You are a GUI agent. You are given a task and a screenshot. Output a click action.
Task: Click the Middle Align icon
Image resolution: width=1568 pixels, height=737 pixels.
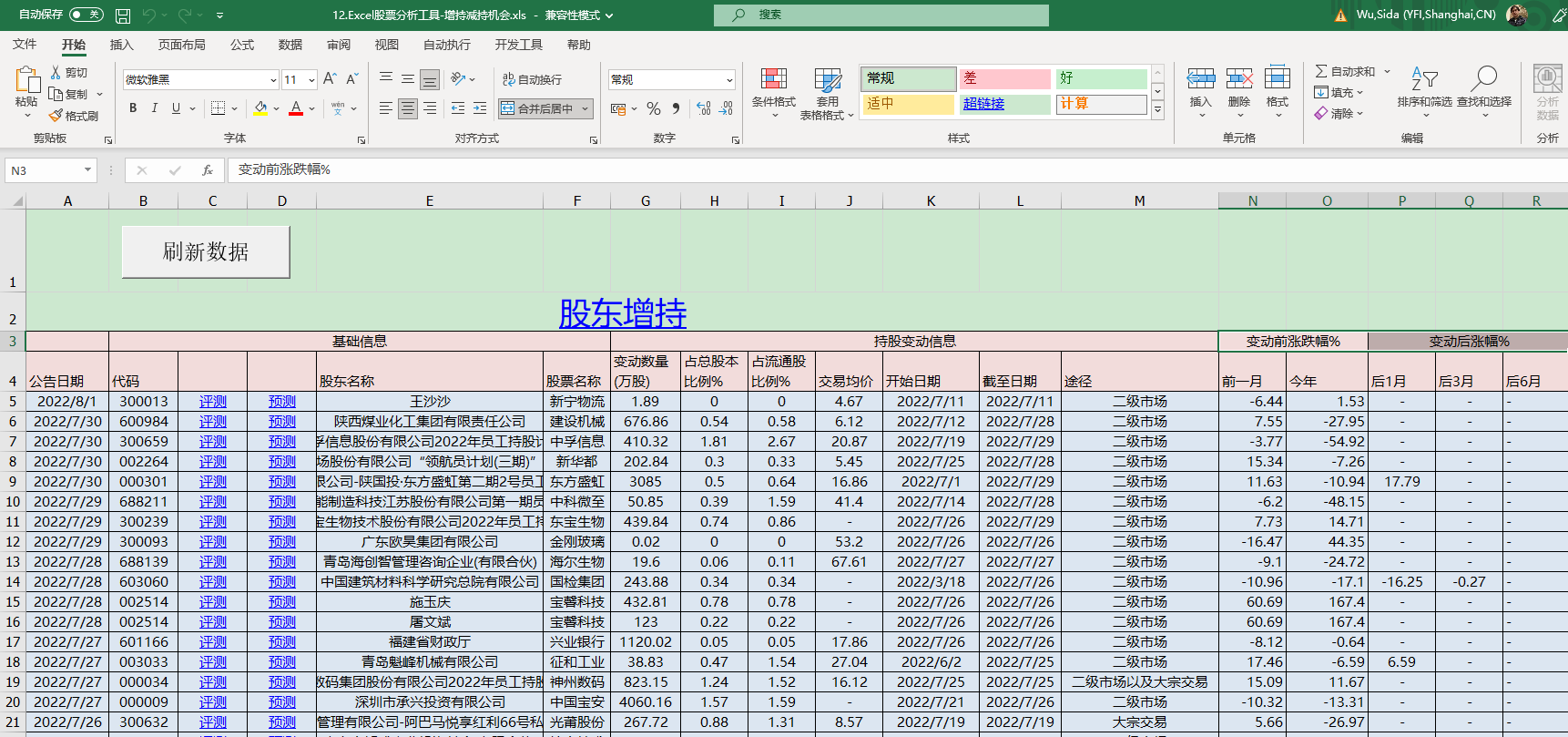point(408,79)
